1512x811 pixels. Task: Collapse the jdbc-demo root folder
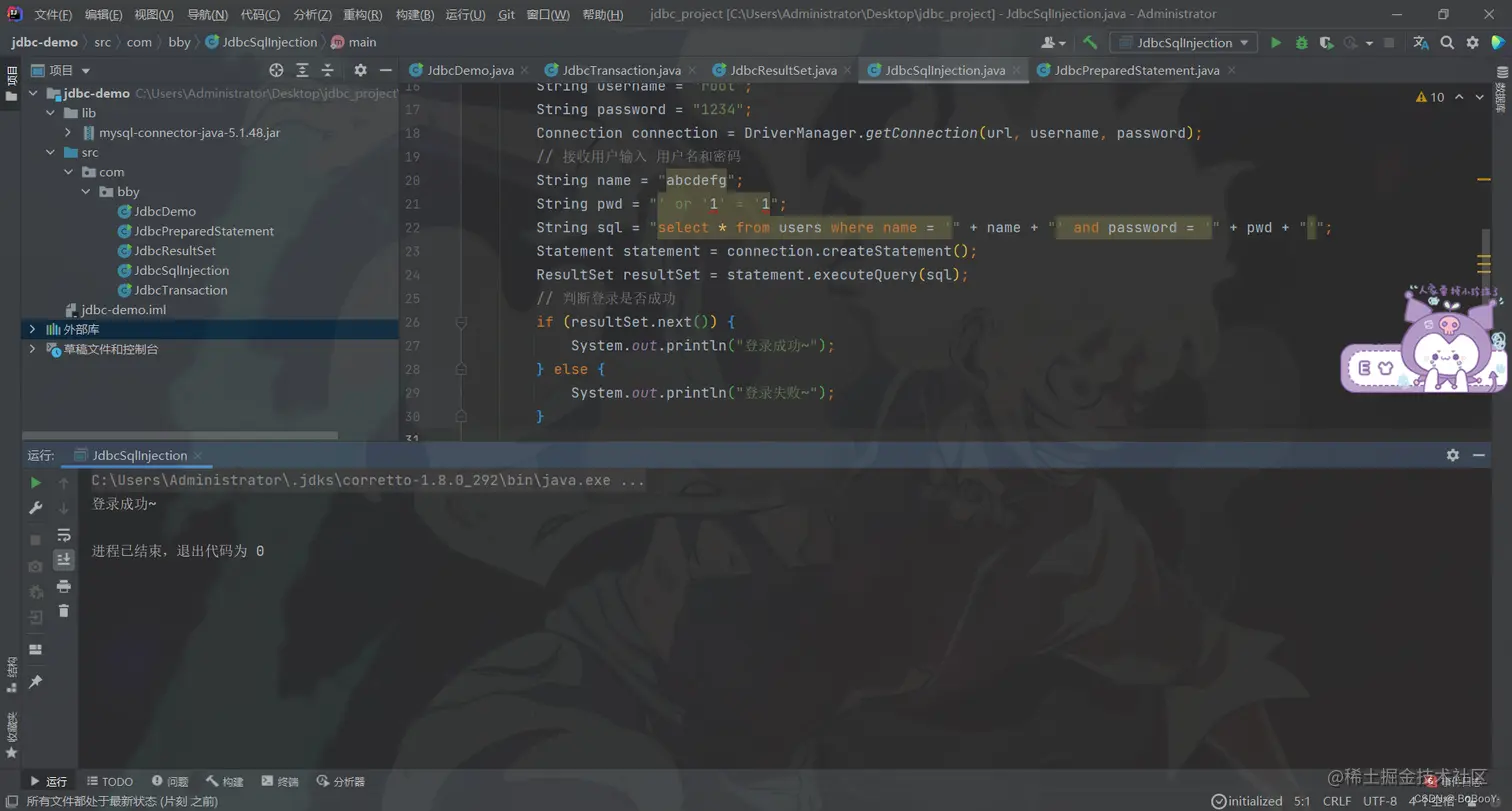tap(33, 93)
